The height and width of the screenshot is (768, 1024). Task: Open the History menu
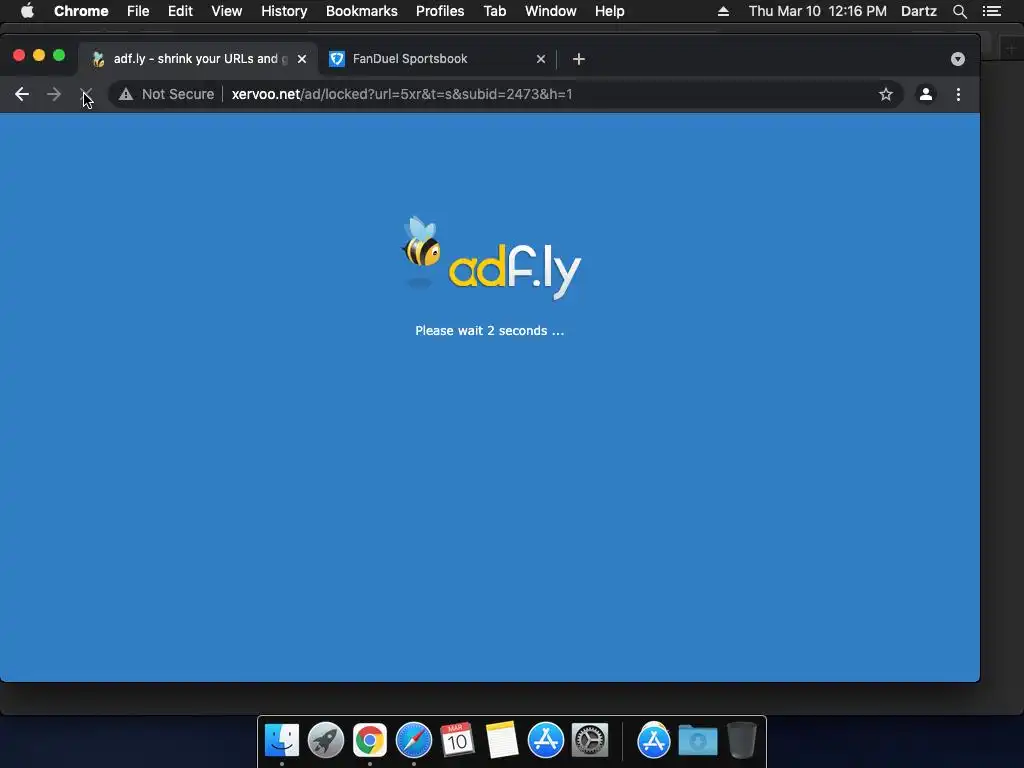pos(284,11)
